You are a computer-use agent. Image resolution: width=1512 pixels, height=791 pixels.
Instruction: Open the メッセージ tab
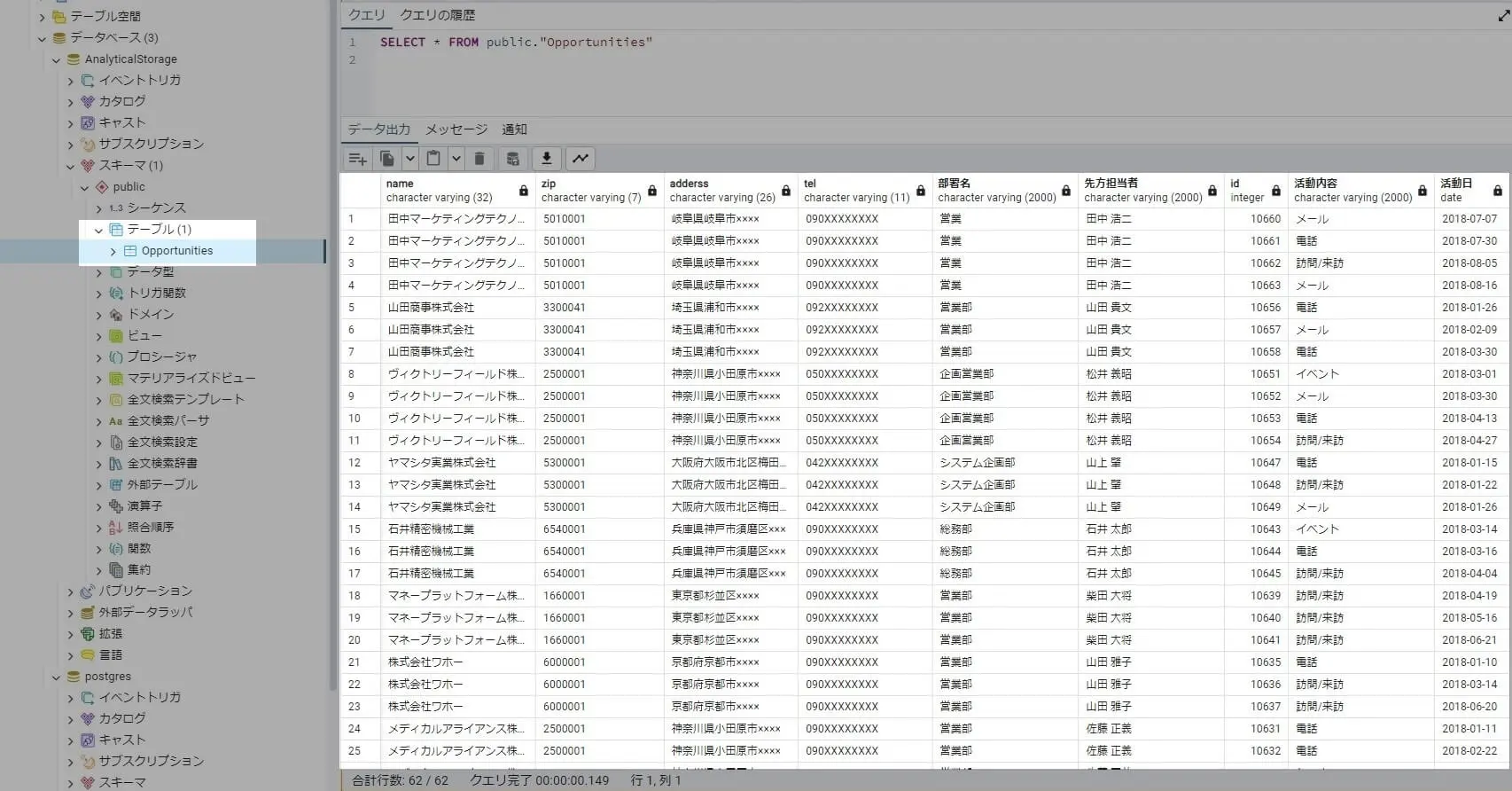[456, 129]
